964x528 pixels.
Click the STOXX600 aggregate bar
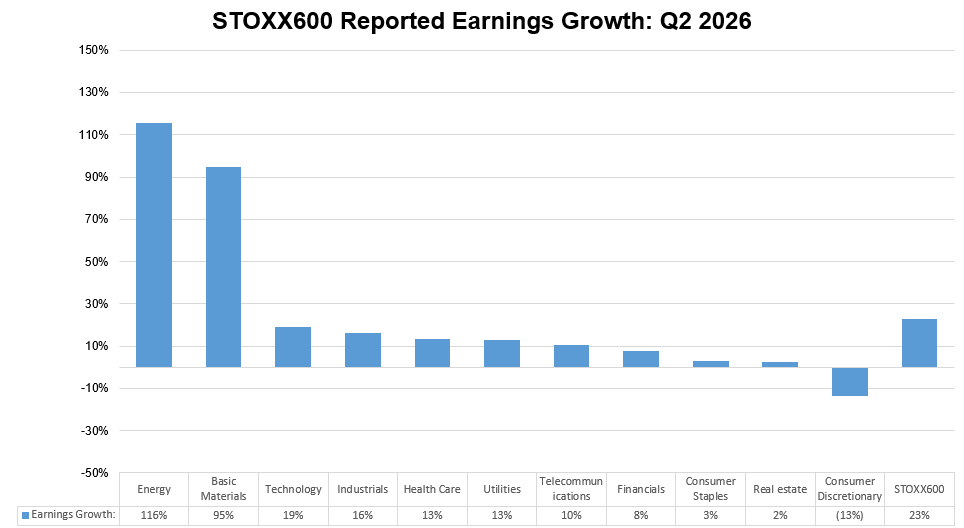coord(919,343)
